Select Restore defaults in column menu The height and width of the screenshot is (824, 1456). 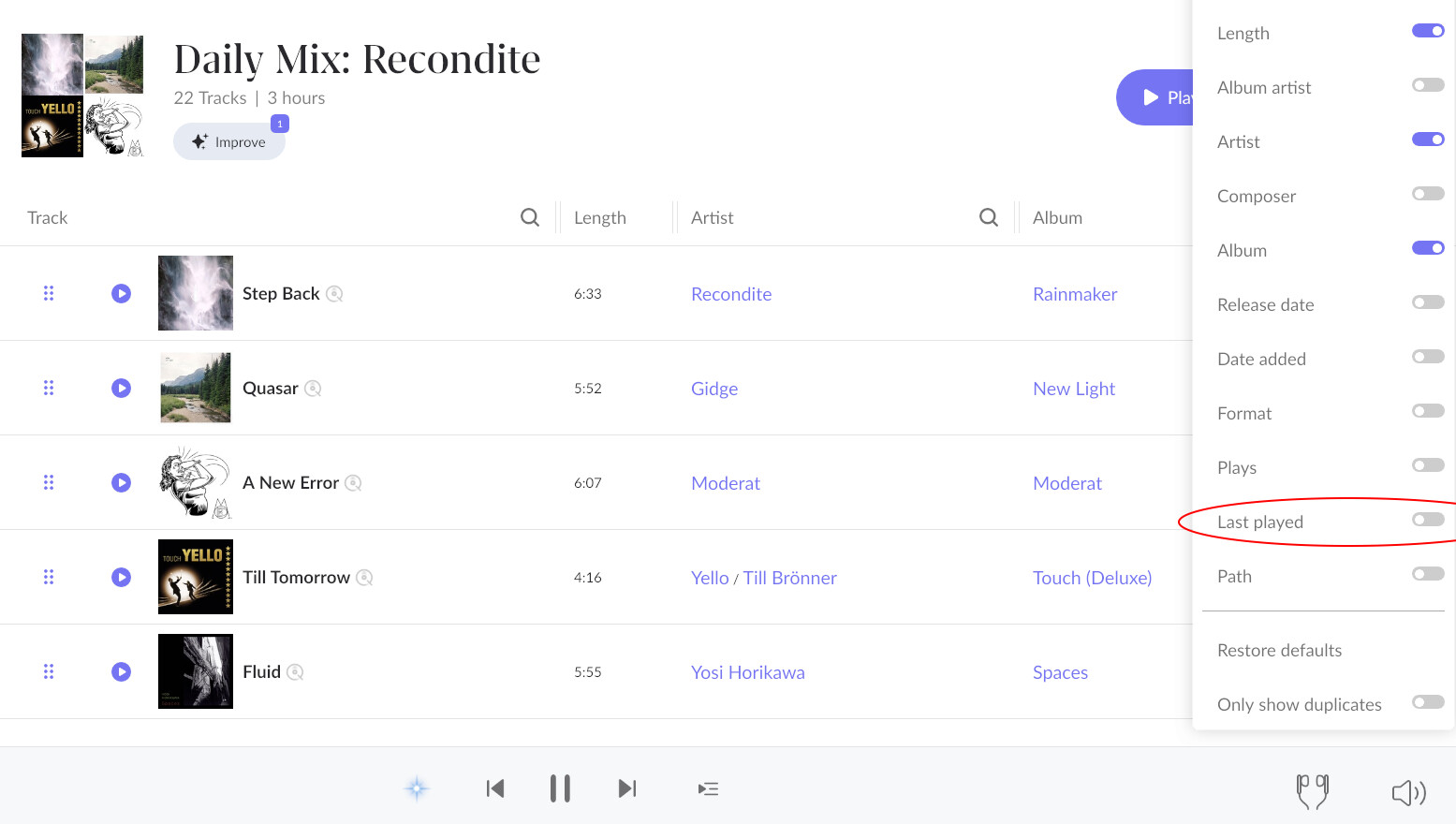coord(1279,650)
